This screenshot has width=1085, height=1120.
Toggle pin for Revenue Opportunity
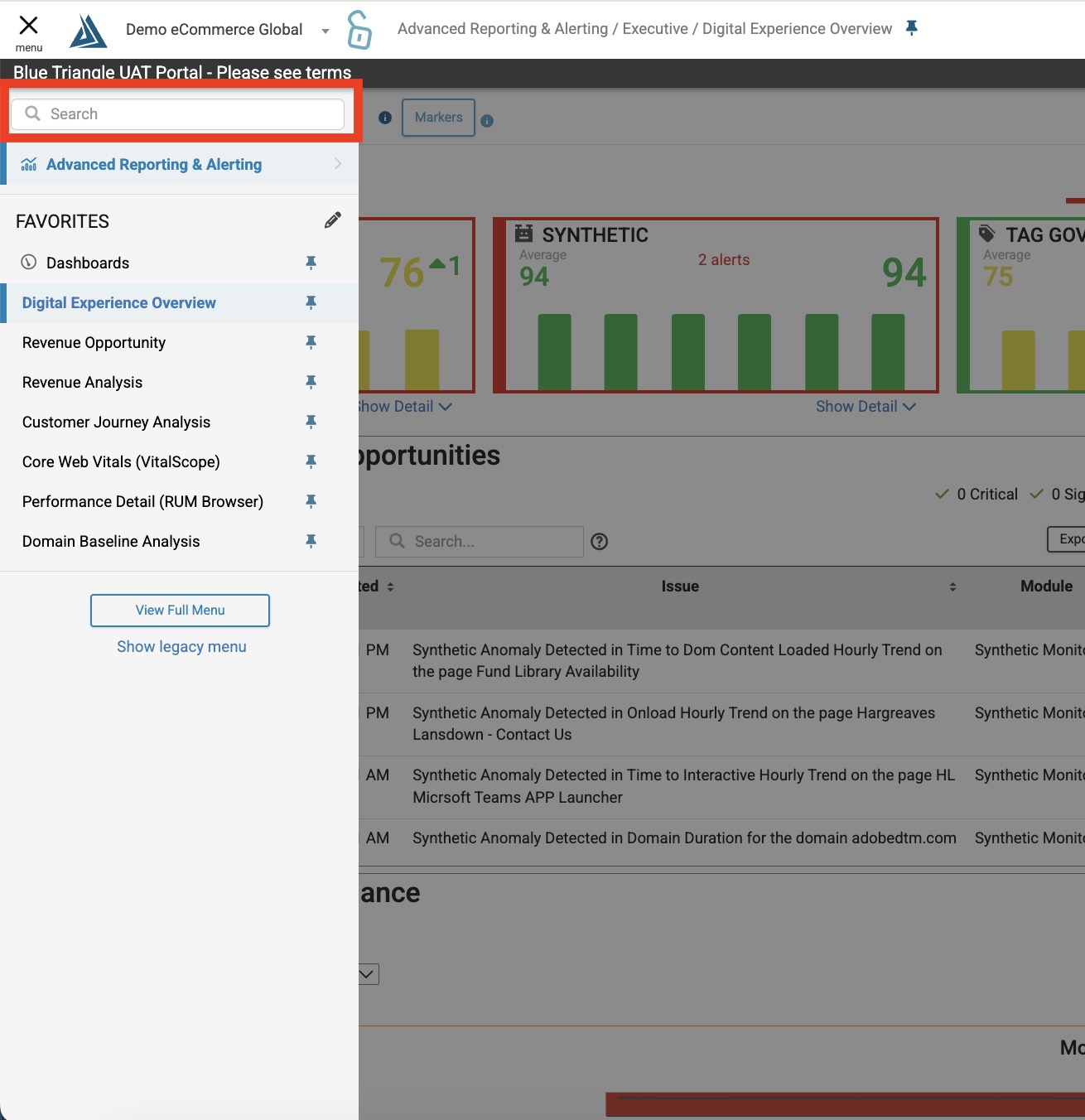tap(311, 342)
